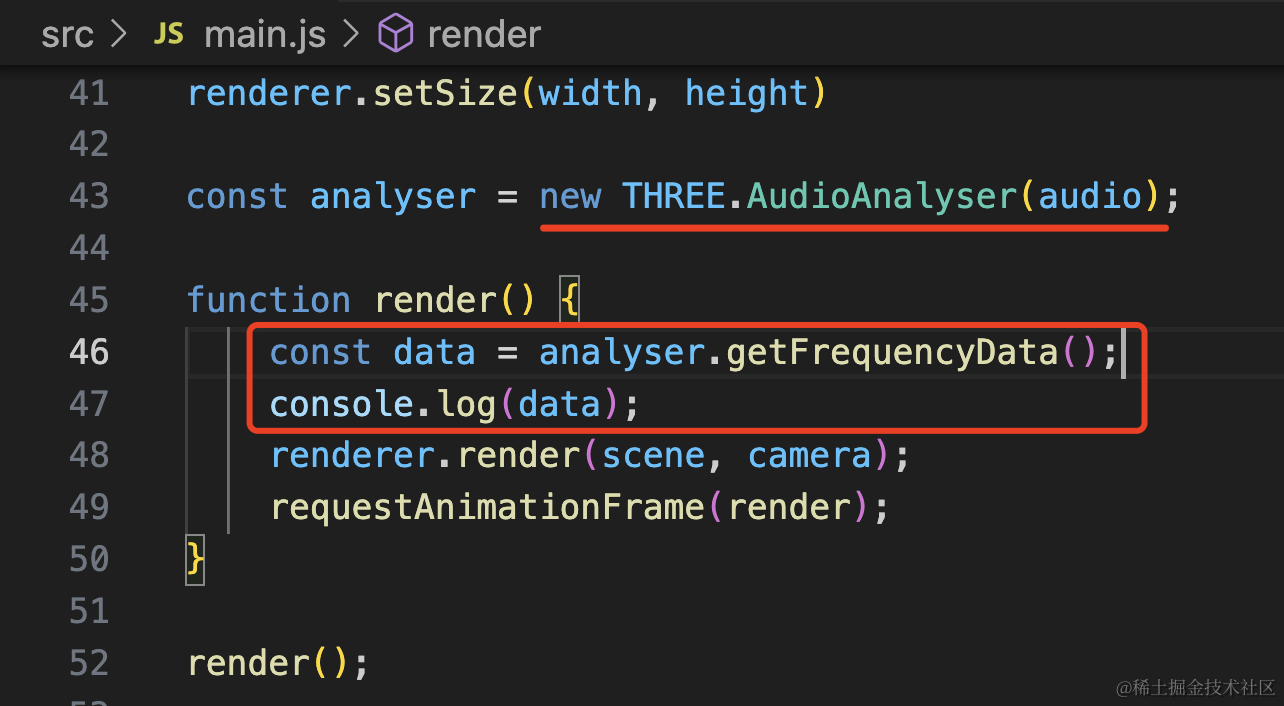The image size is (1284, 706).
Task: Click 'THREE' in the constructor call
Action: (673, 196)
